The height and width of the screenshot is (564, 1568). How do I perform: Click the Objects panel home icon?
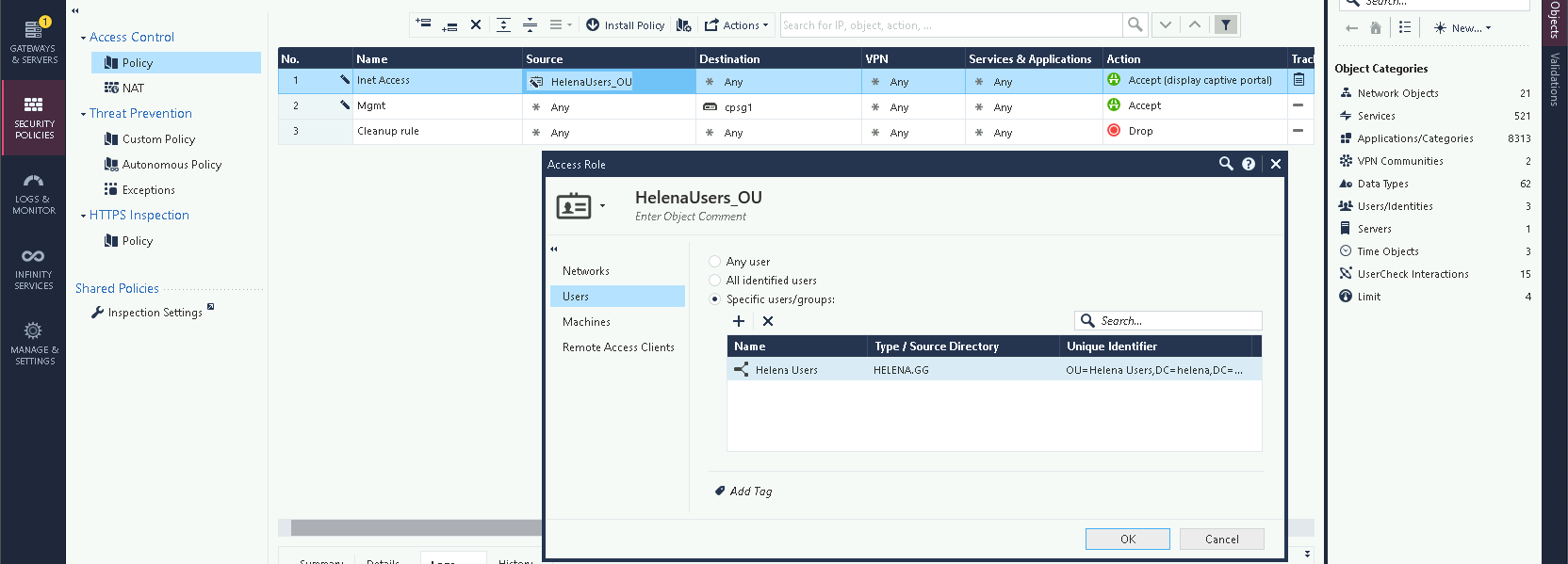point(1376,28)
